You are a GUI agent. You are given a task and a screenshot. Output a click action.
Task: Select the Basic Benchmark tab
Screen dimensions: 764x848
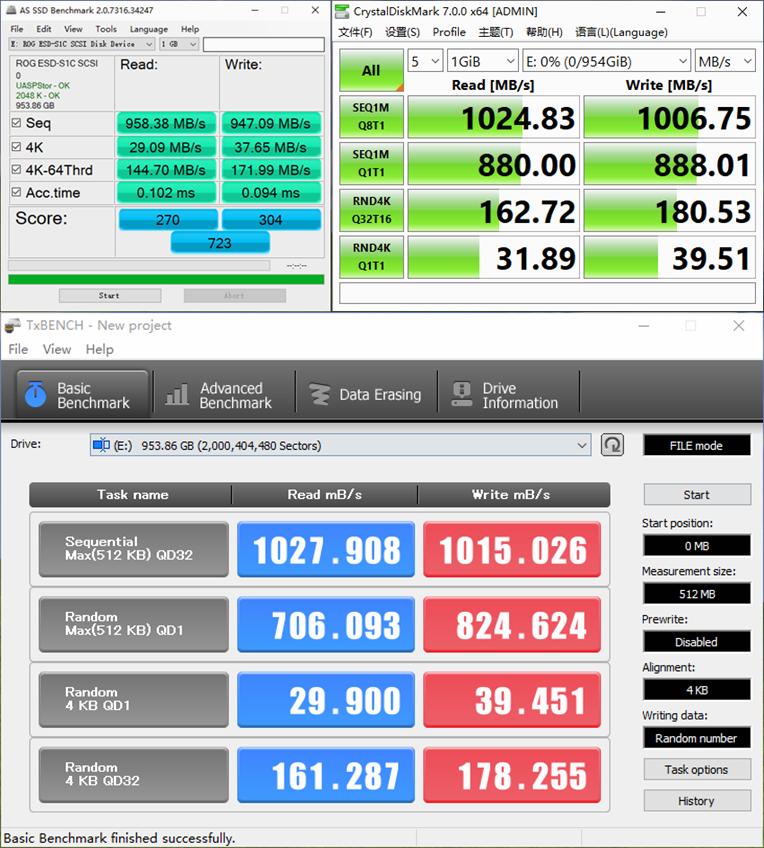pyautogui.click(x=82, y=394)
